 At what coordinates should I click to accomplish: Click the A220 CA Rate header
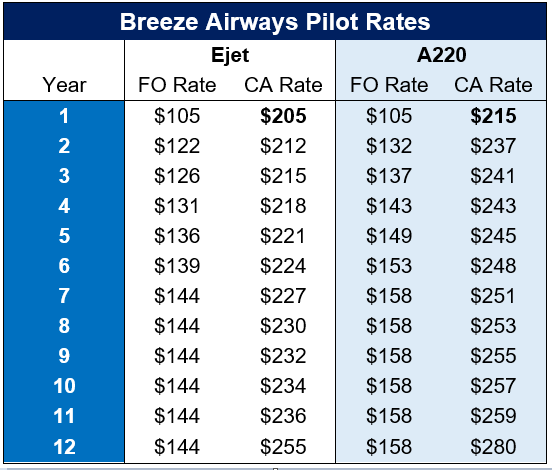pos(493,85)
